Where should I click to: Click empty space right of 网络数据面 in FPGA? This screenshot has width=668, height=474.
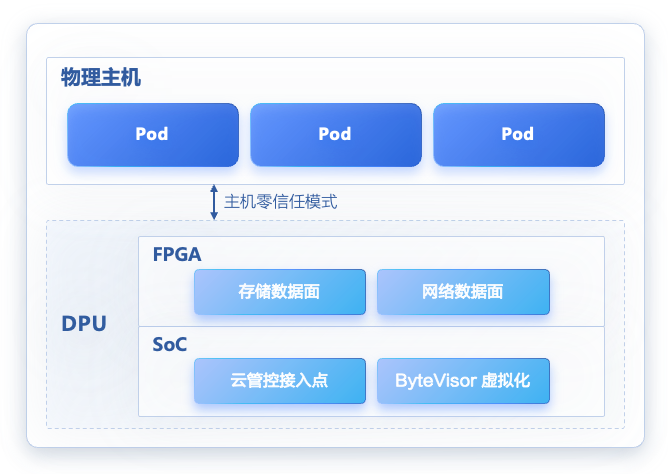[577, 292]
